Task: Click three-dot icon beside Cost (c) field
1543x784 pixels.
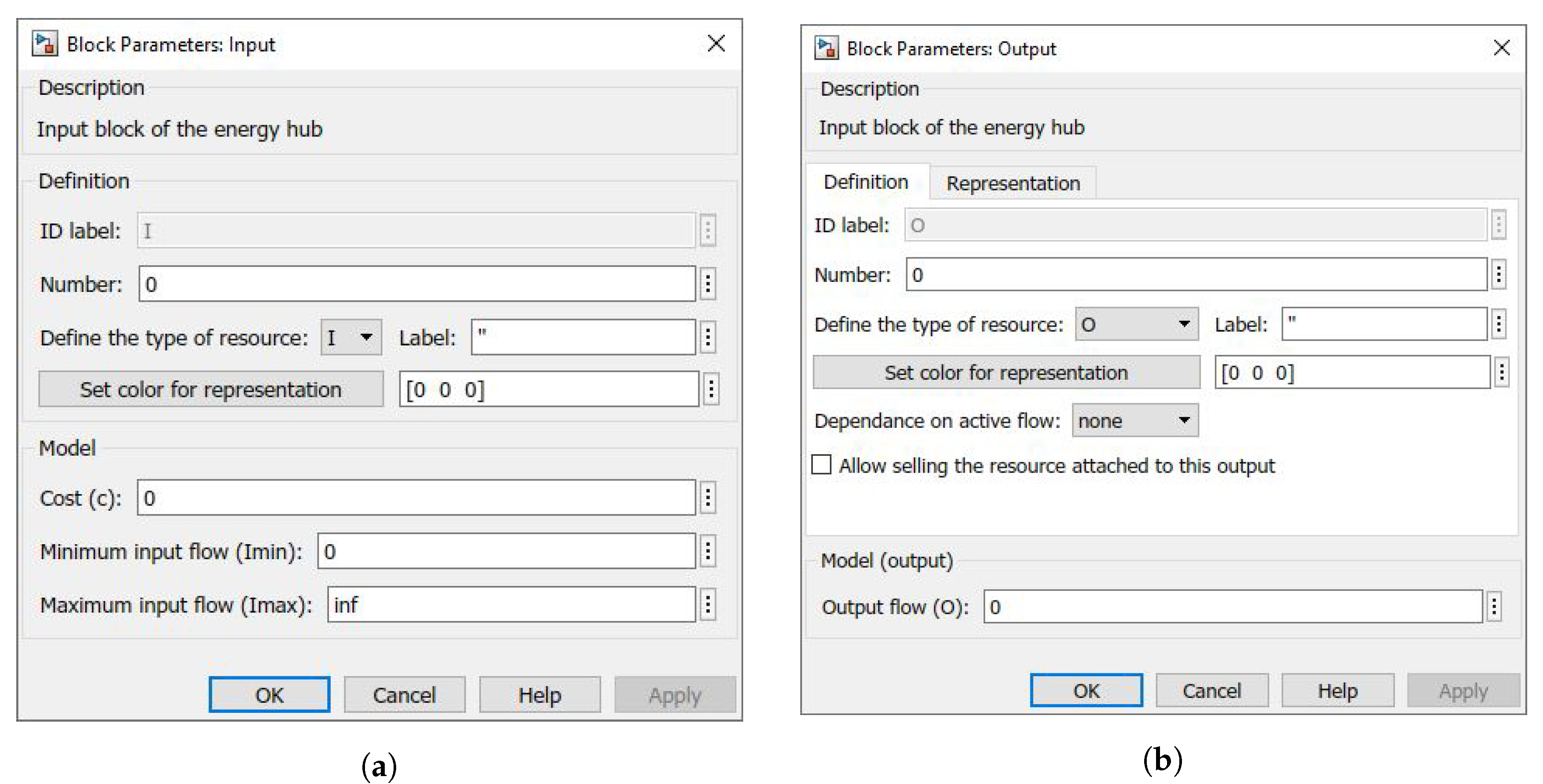Action: tap(708, 498)
